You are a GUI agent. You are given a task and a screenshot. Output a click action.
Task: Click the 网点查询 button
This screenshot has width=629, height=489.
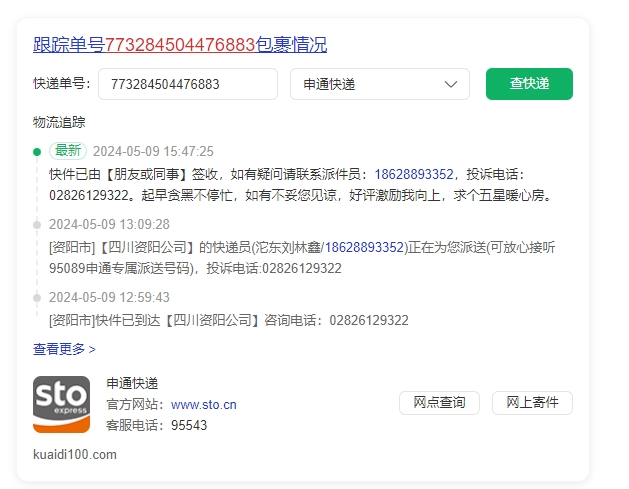439,402
